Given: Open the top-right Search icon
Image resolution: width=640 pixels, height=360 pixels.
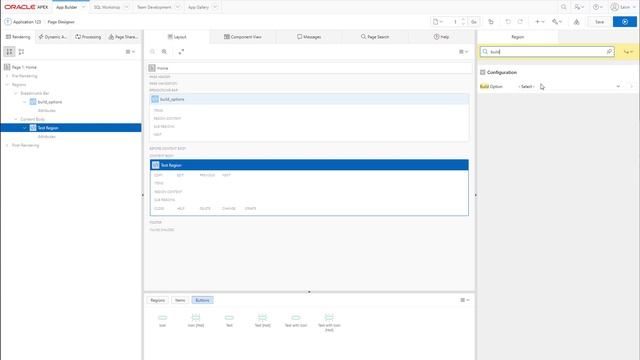Looking at the screenshot, I should pyautogui.click(x=564, y=7).
